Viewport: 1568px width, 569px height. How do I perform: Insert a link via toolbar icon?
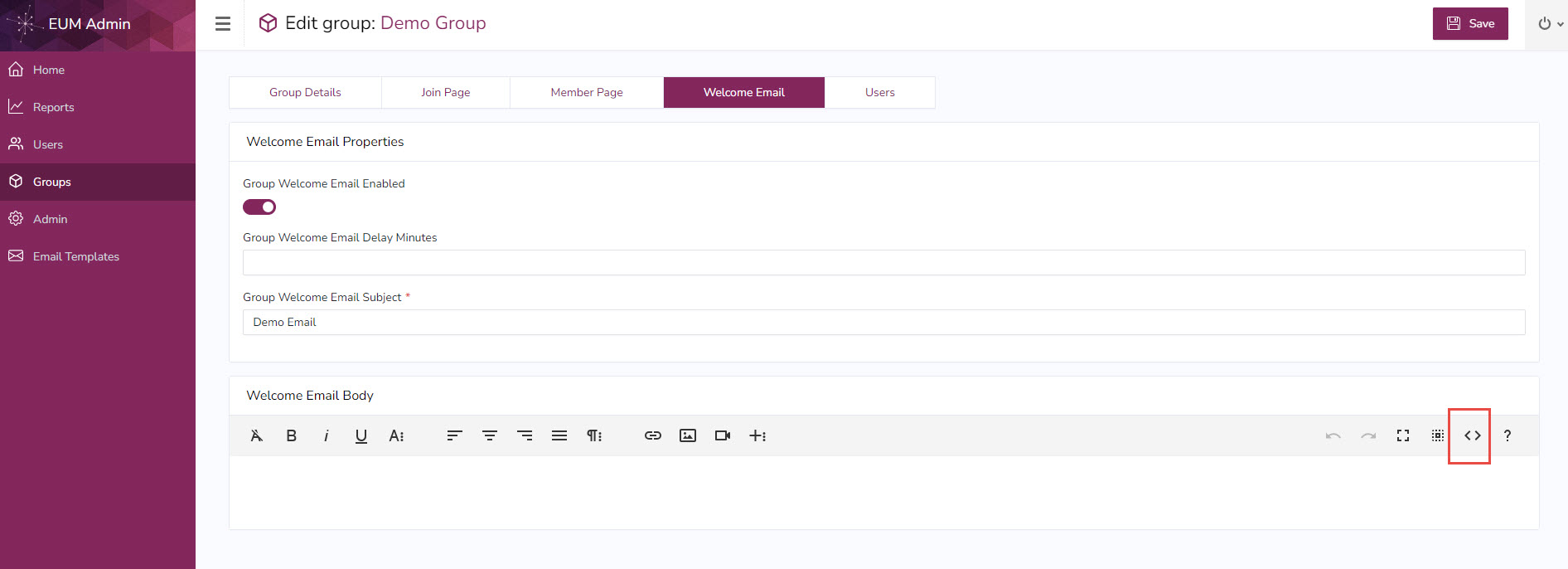coord(653,435)
